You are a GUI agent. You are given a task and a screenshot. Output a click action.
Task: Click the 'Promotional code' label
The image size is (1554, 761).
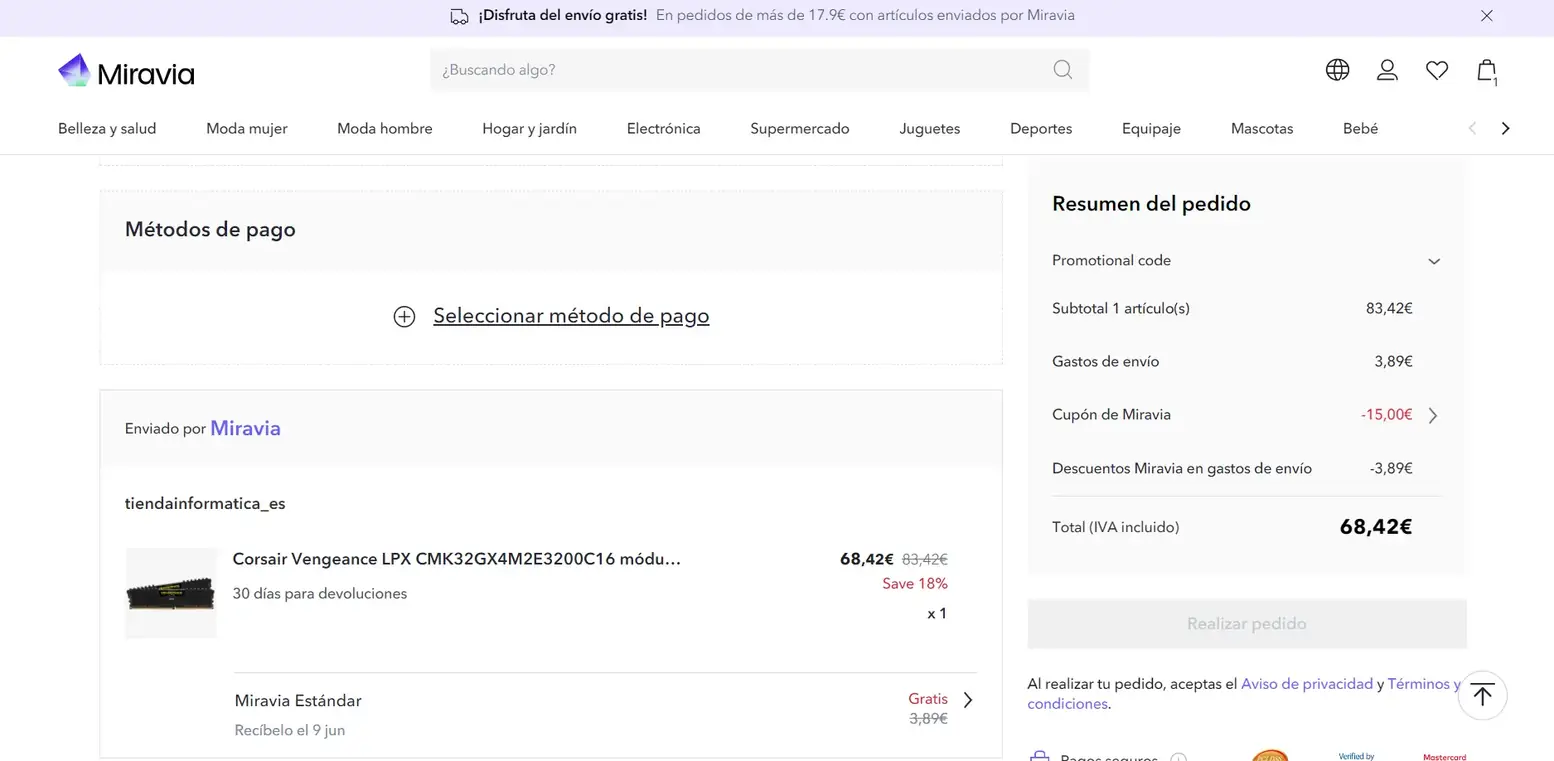(x=1111, y=260)
